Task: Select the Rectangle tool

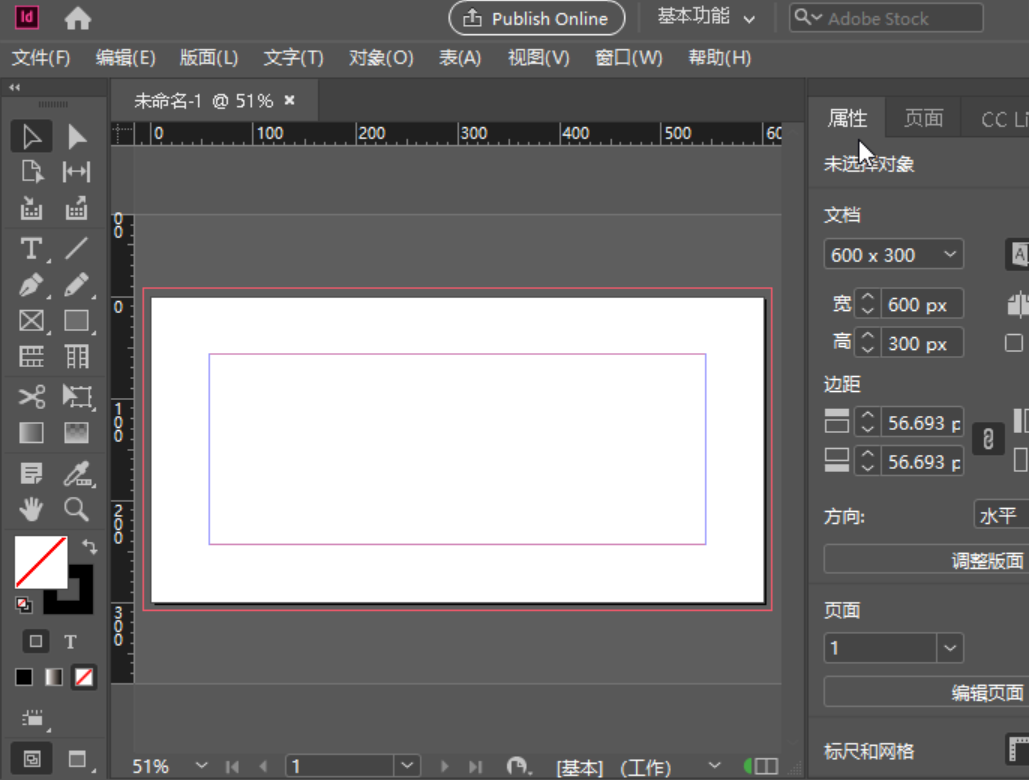Action: [77, 320]
